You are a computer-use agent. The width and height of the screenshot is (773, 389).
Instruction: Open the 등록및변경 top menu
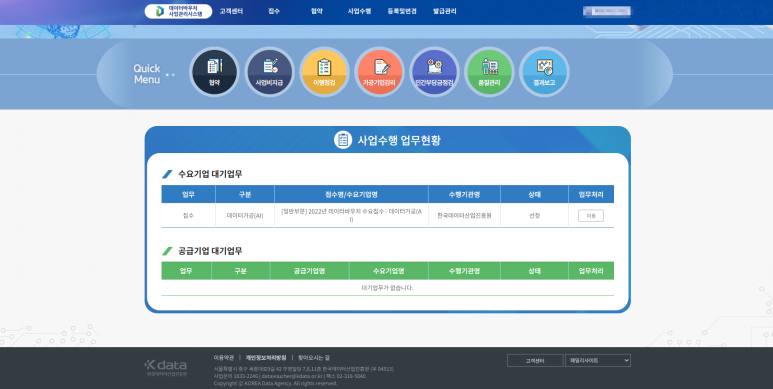[x=402, y=11]
